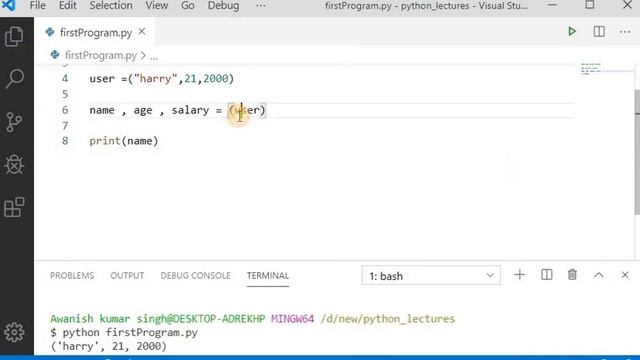Click the terminal command python firstProgram.py
Image resolution: width=640 pixels, height=360 pixels.
pyautogui.click(x=130, y=333)
